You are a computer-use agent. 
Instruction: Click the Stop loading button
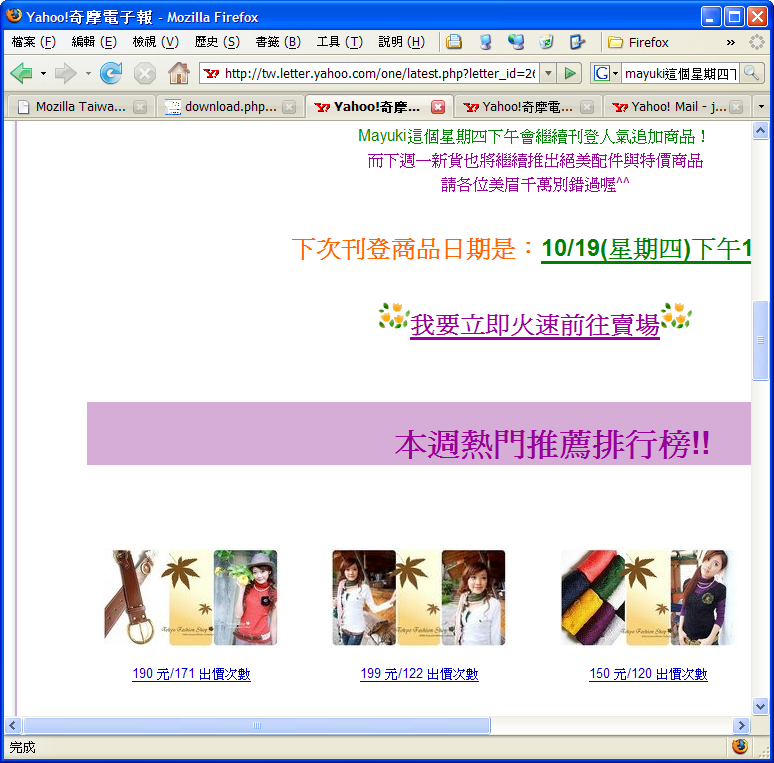tap(145, 74)
